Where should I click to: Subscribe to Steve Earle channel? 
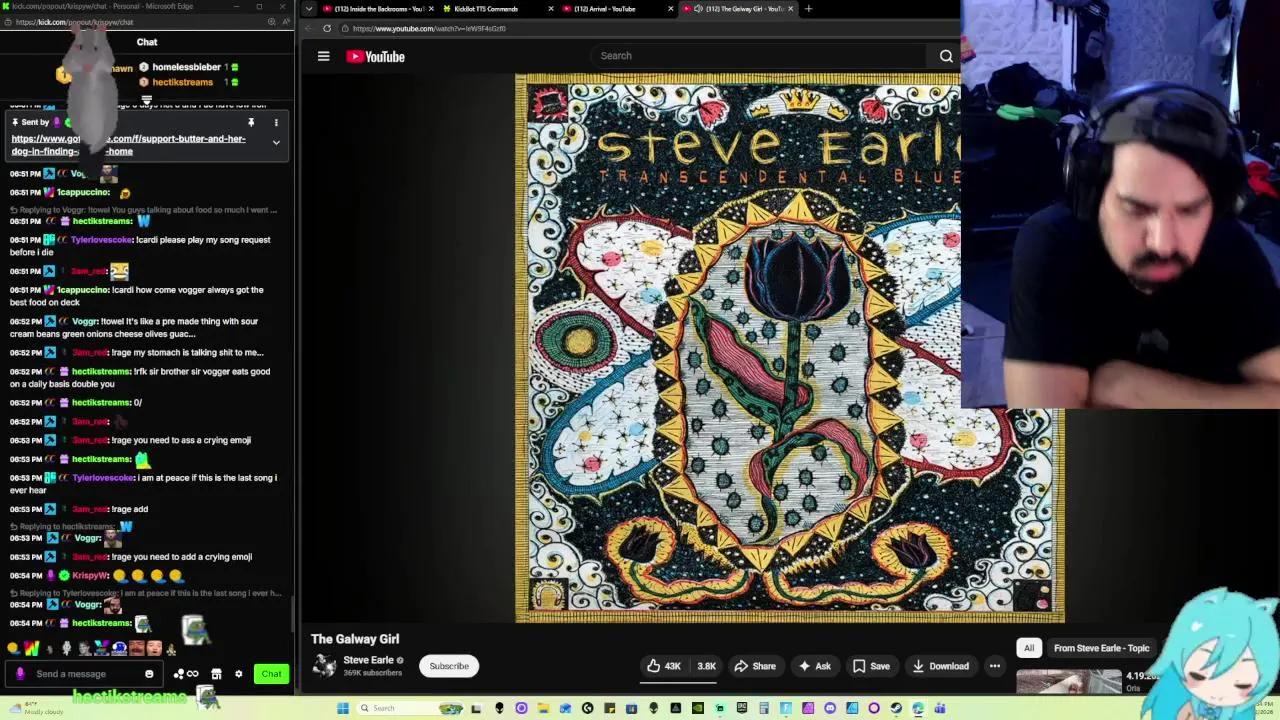(449, 666)
